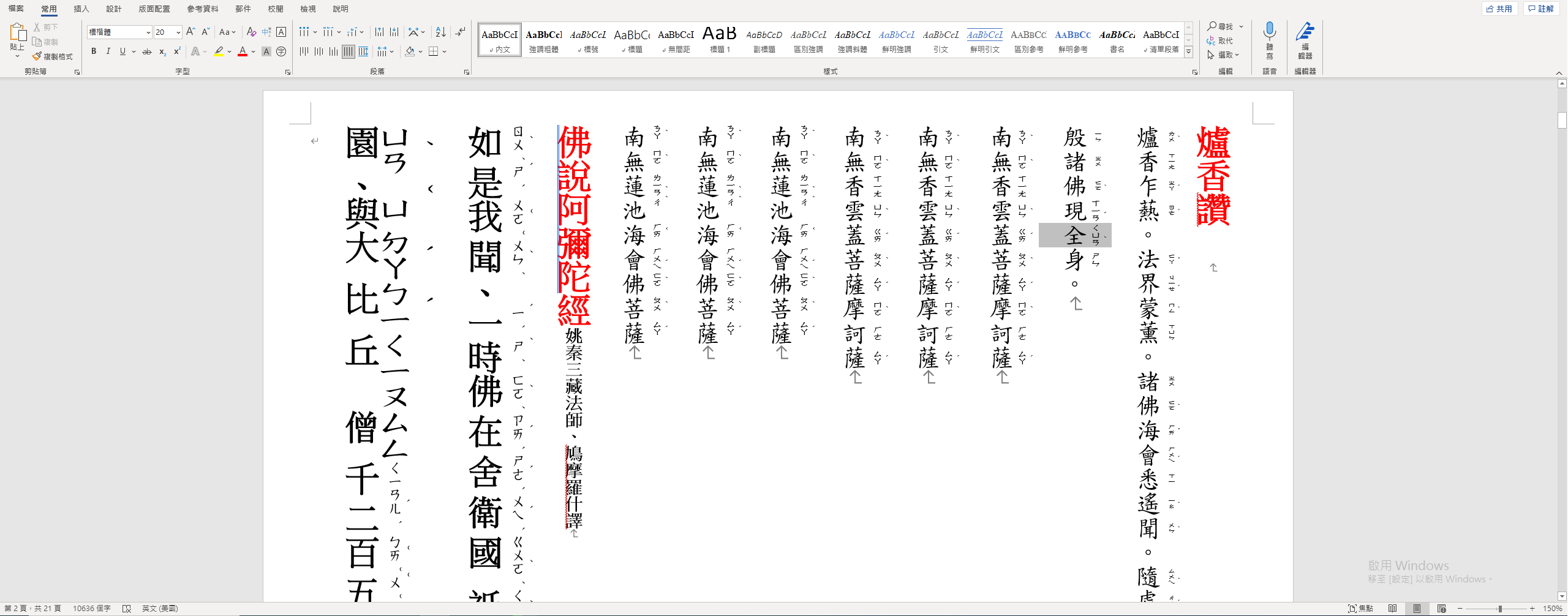Open the phonetic guide (中 with bopomofo) tool
Image resolution: width=1568 pixels, height=616 pixels.
click(x=266, y=32)
